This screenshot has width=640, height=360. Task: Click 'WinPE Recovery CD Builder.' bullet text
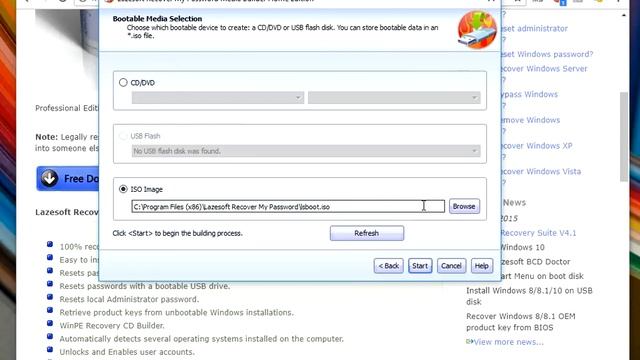click(112, 326)
